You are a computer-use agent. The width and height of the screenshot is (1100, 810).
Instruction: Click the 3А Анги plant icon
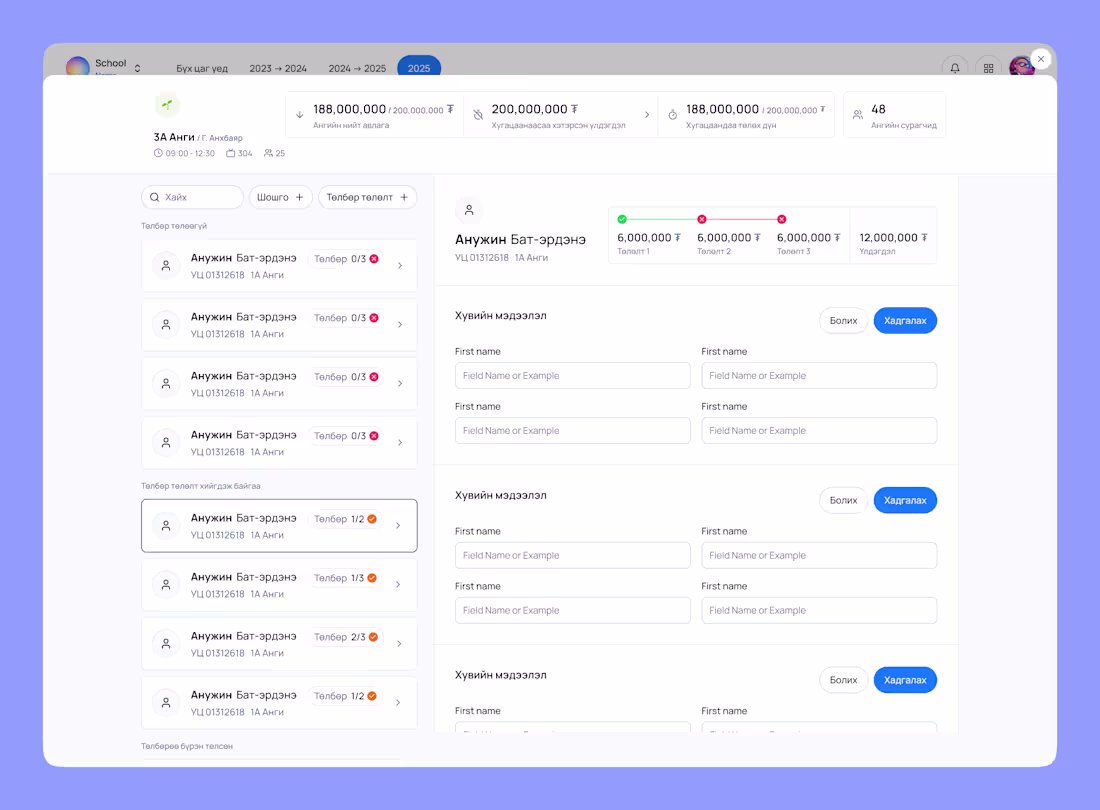(x=167, y=105)
